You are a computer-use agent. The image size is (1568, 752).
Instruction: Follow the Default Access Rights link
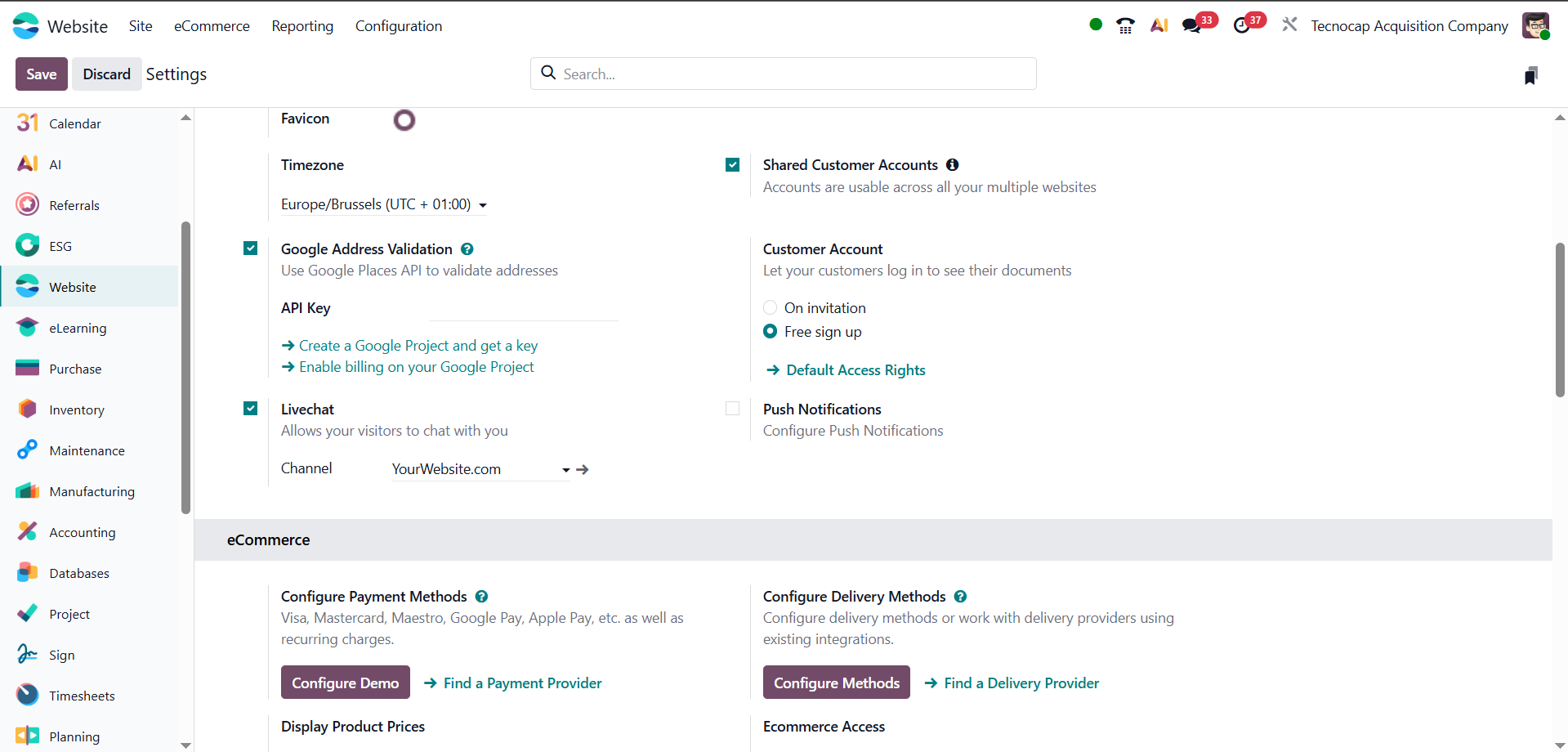point(855,370)
